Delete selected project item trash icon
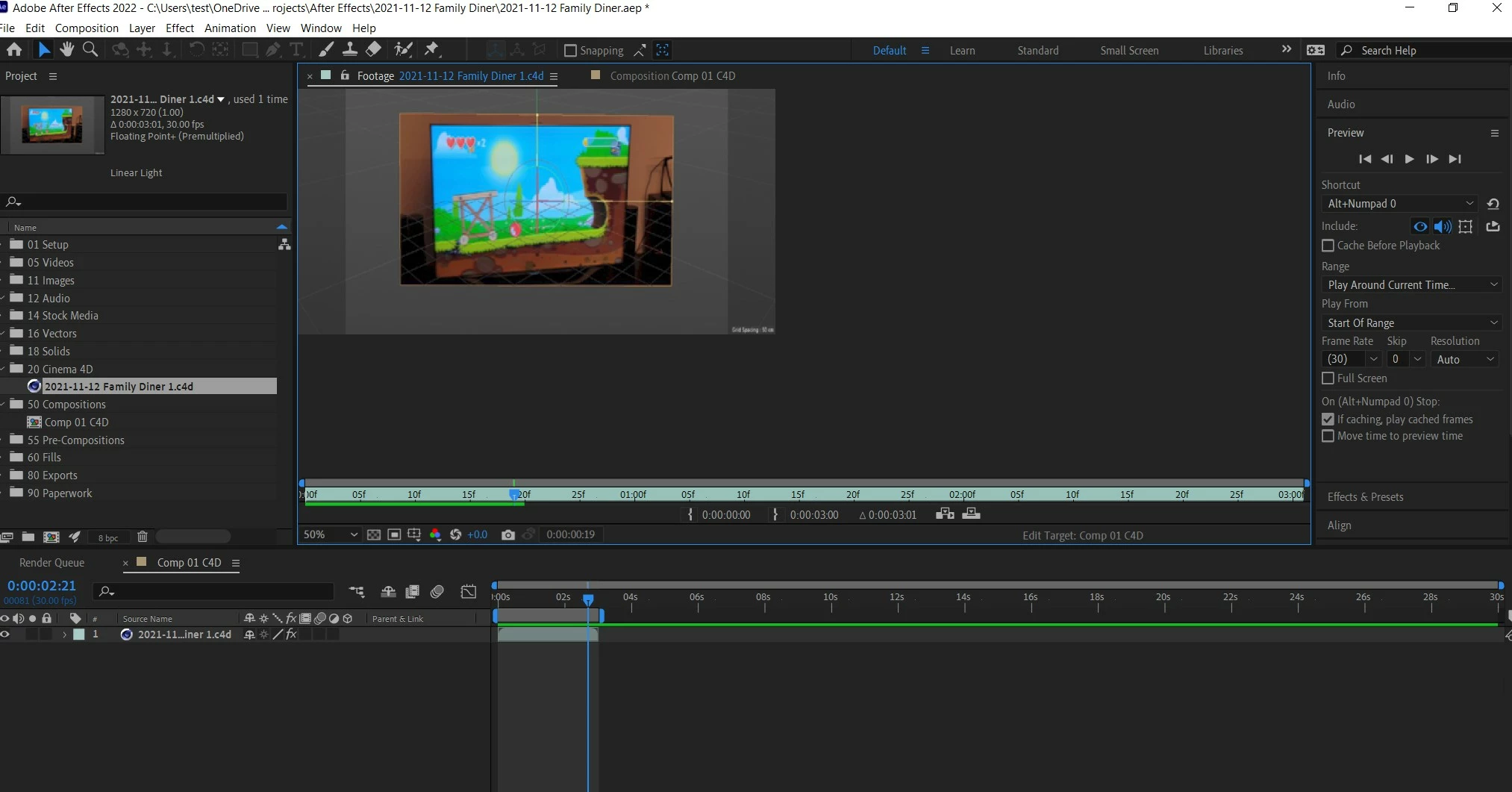Screen dimensions: 1512x792 (143, 537)
